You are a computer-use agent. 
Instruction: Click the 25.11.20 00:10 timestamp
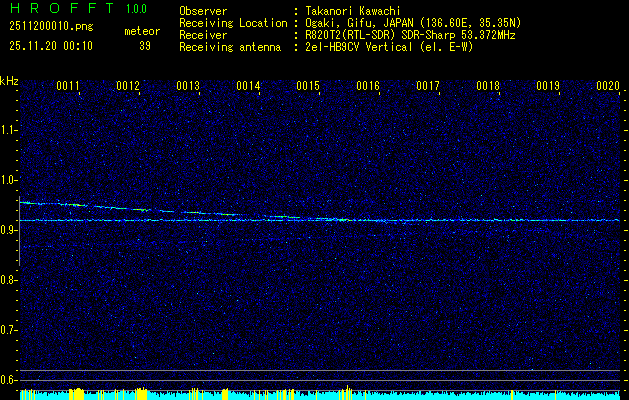point(51,46)
